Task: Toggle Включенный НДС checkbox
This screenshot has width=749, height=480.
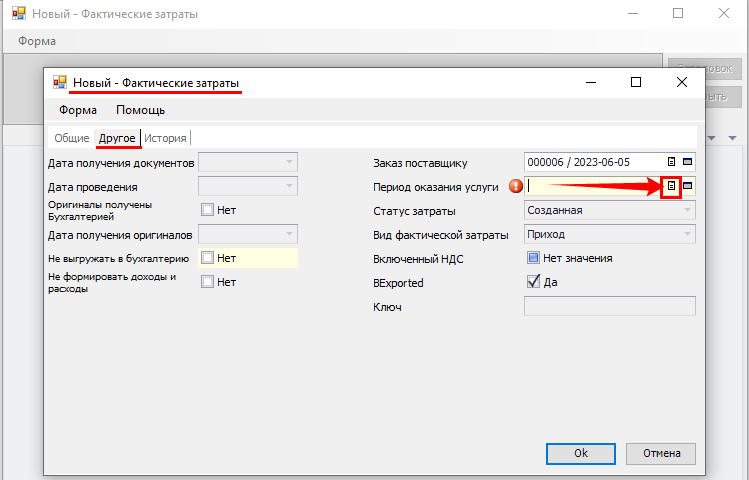Action: 533,258
